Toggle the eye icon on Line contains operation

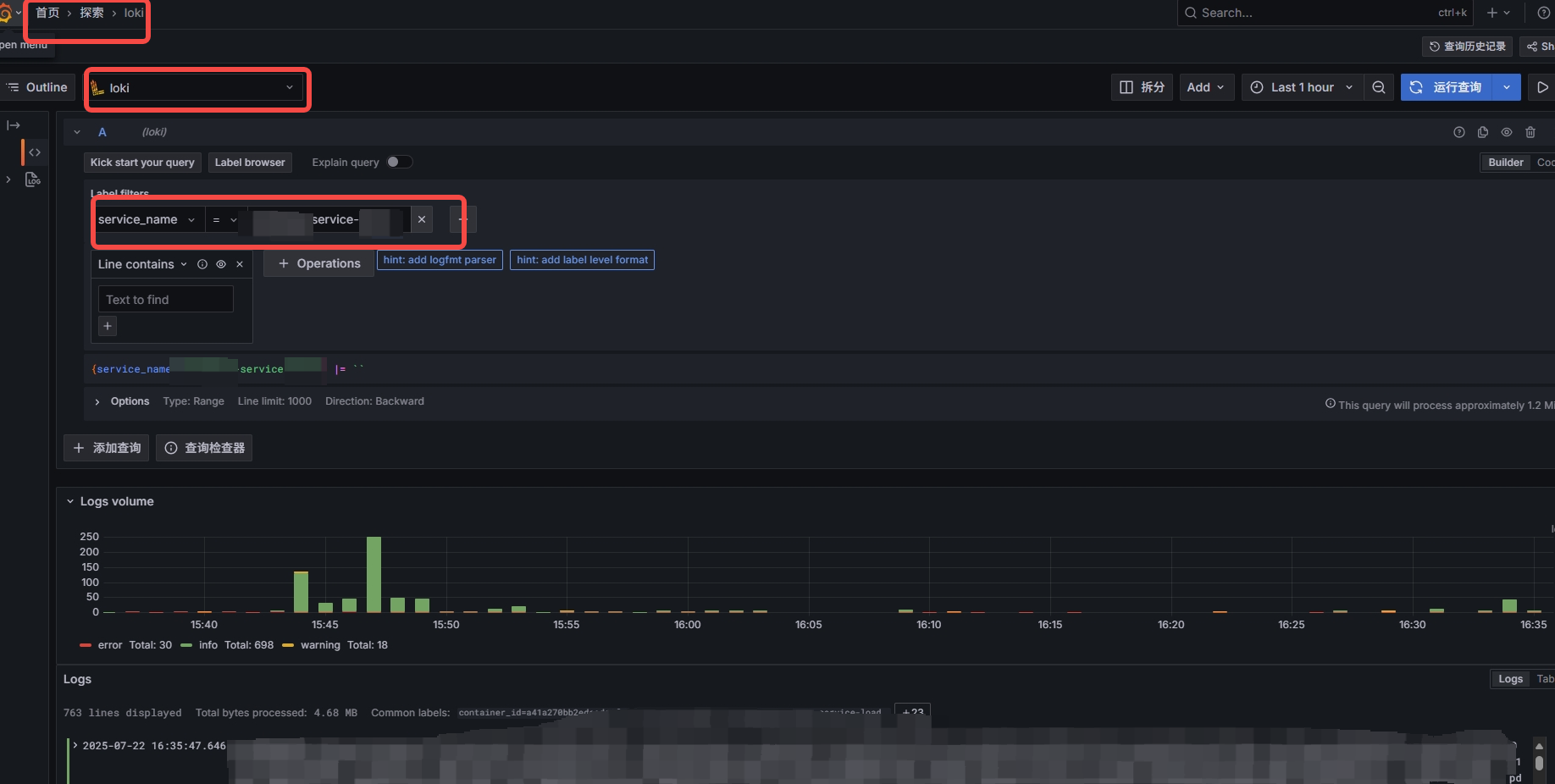[221, 264]
